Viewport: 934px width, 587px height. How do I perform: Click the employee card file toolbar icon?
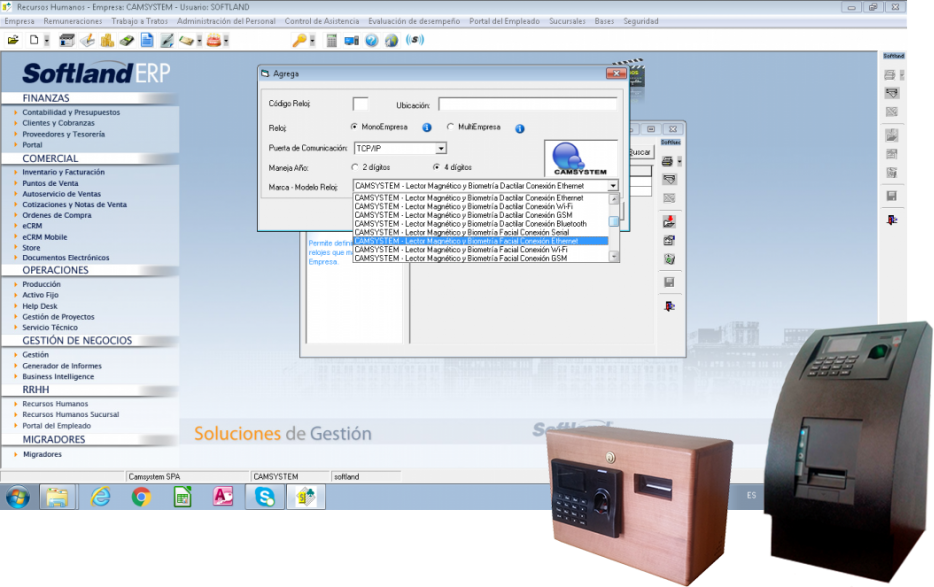(67, 40)
